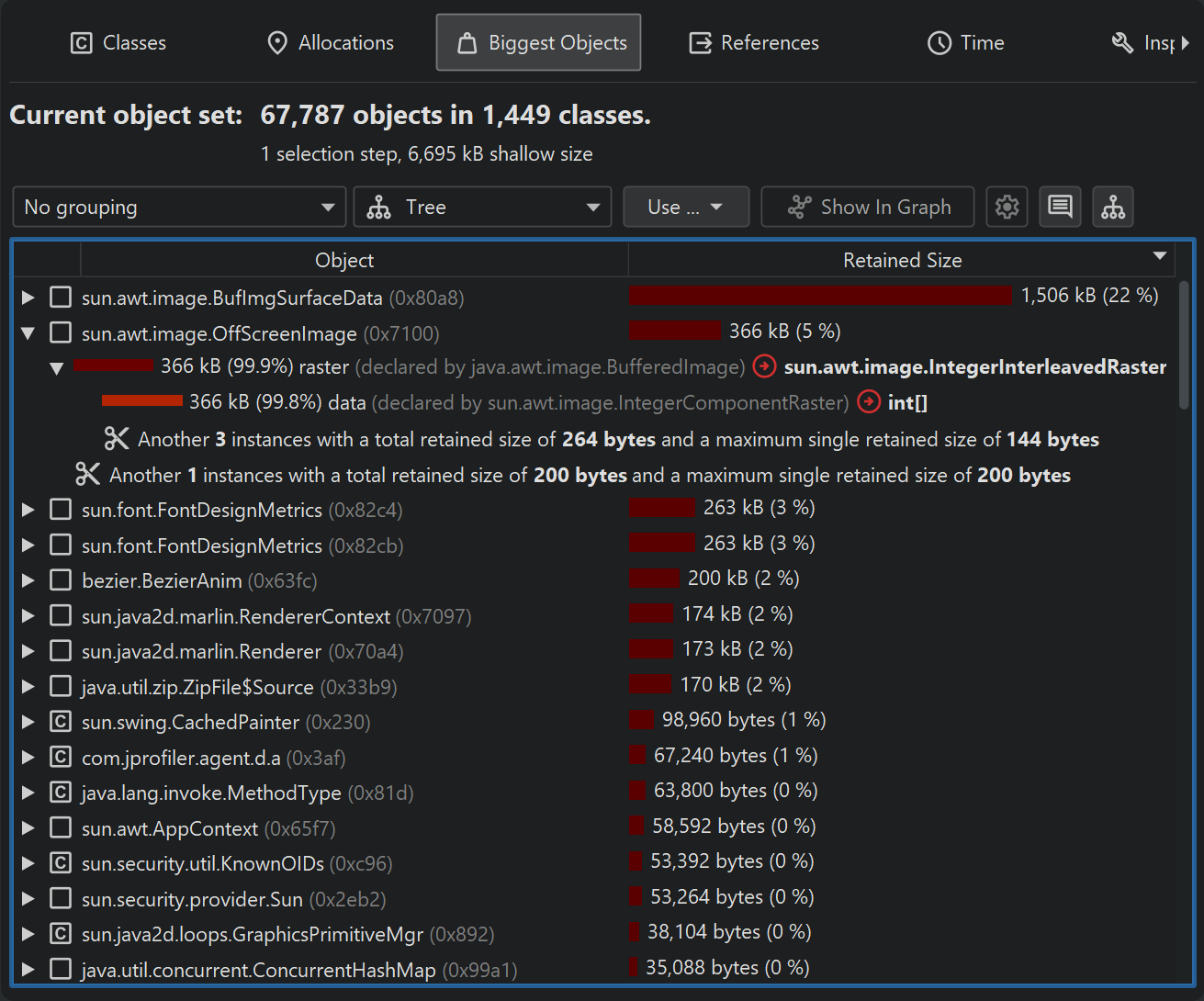
Task: Select the sun.awt.AppContext checkbox
Action: tap(61, 828)
